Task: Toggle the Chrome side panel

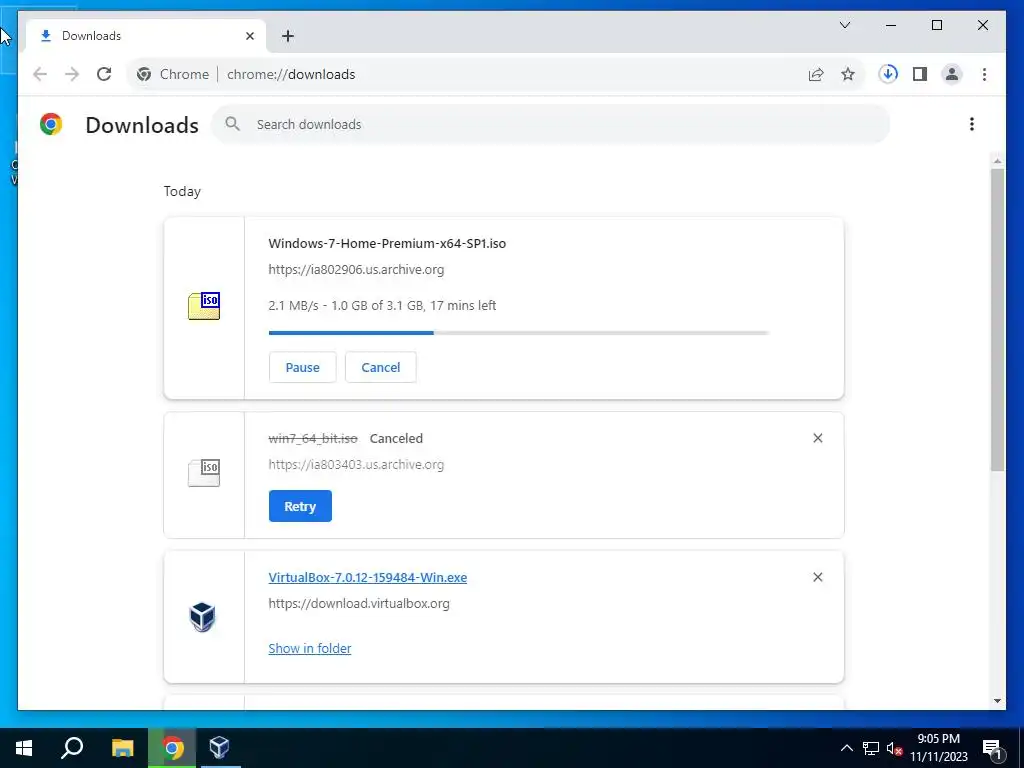Action: [x=920, y=74]
